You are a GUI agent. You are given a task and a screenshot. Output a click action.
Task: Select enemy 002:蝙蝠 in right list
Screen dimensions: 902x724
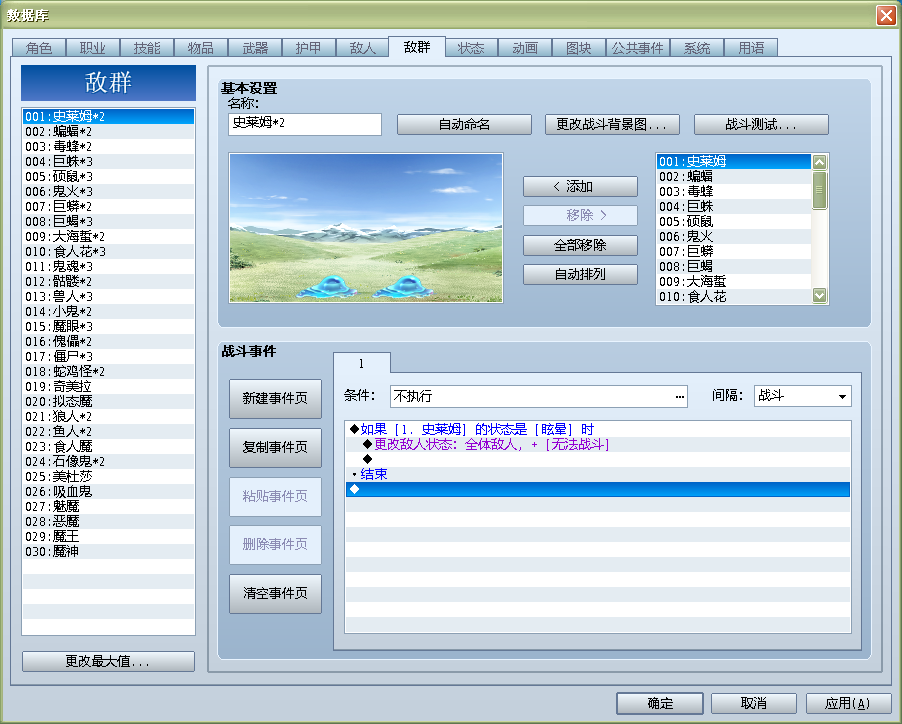point(733,177)
